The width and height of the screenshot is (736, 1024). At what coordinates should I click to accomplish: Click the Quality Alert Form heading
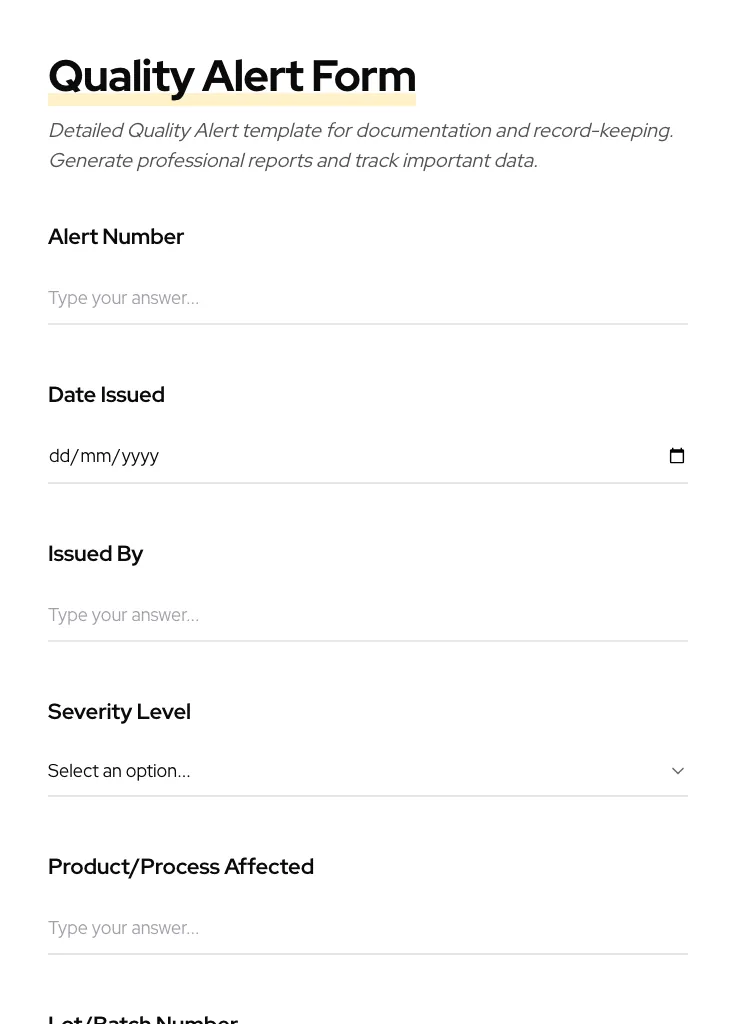click(231, 75)
